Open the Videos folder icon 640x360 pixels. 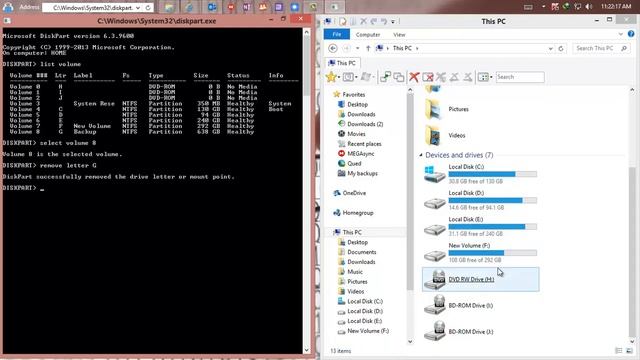(x=433, y=135)
